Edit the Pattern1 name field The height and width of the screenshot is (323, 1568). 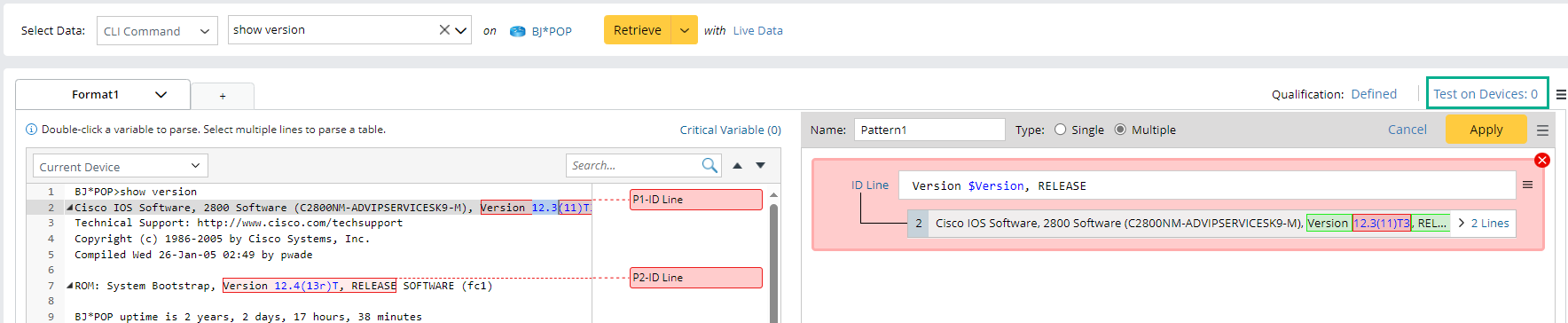(x=929, y=130)
